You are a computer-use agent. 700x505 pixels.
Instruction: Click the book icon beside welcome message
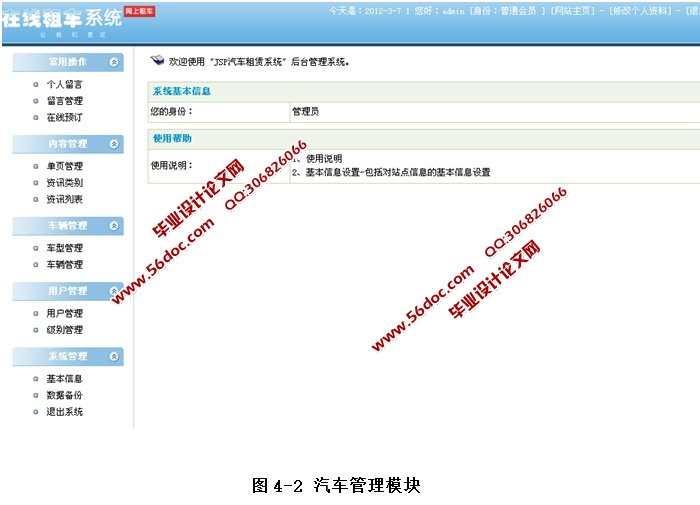157,61
